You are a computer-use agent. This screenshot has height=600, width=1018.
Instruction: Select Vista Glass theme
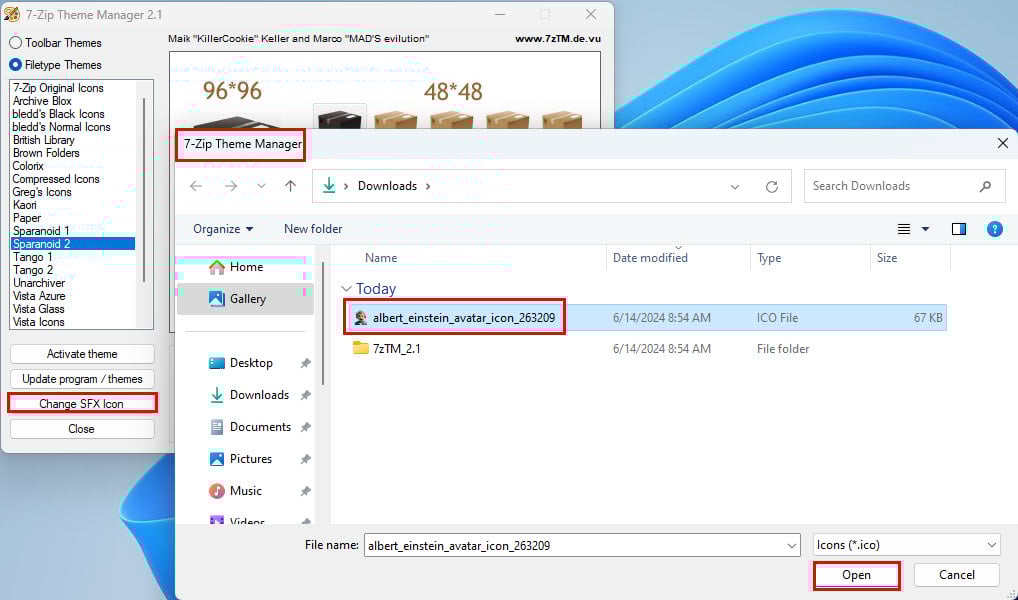38,308
